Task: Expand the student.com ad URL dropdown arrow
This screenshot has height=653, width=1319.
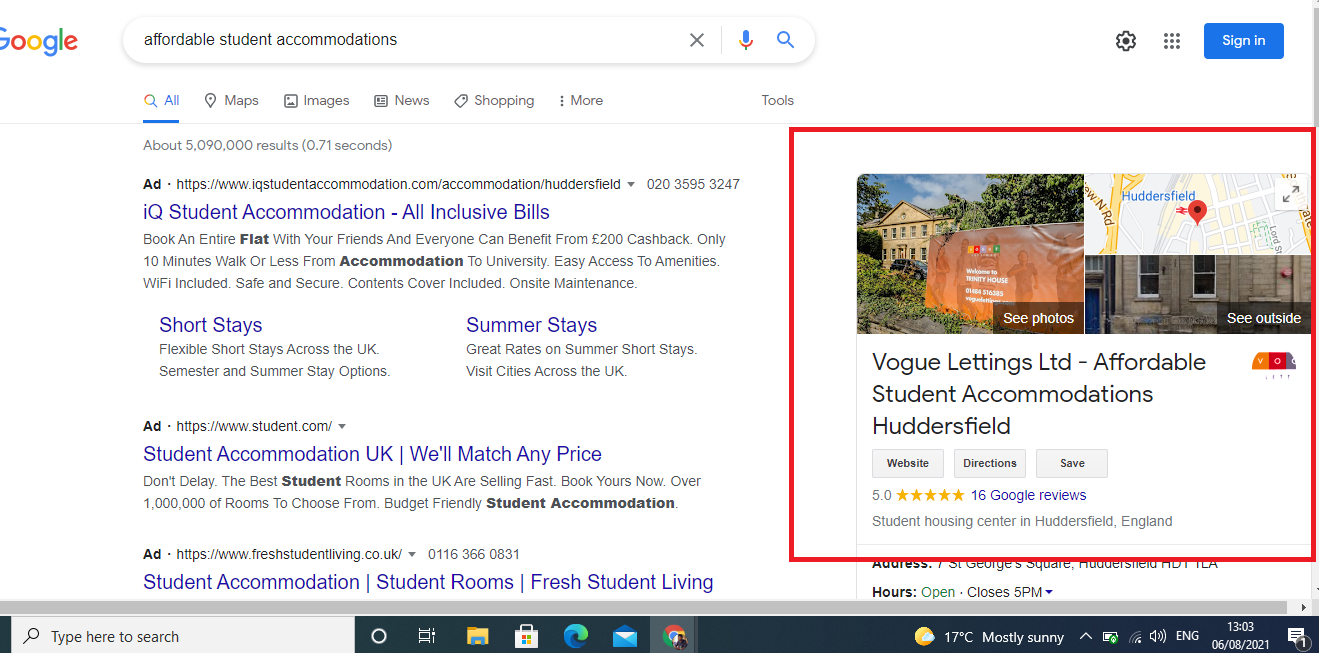Action: pyautogui.click(x=342, y=427)
